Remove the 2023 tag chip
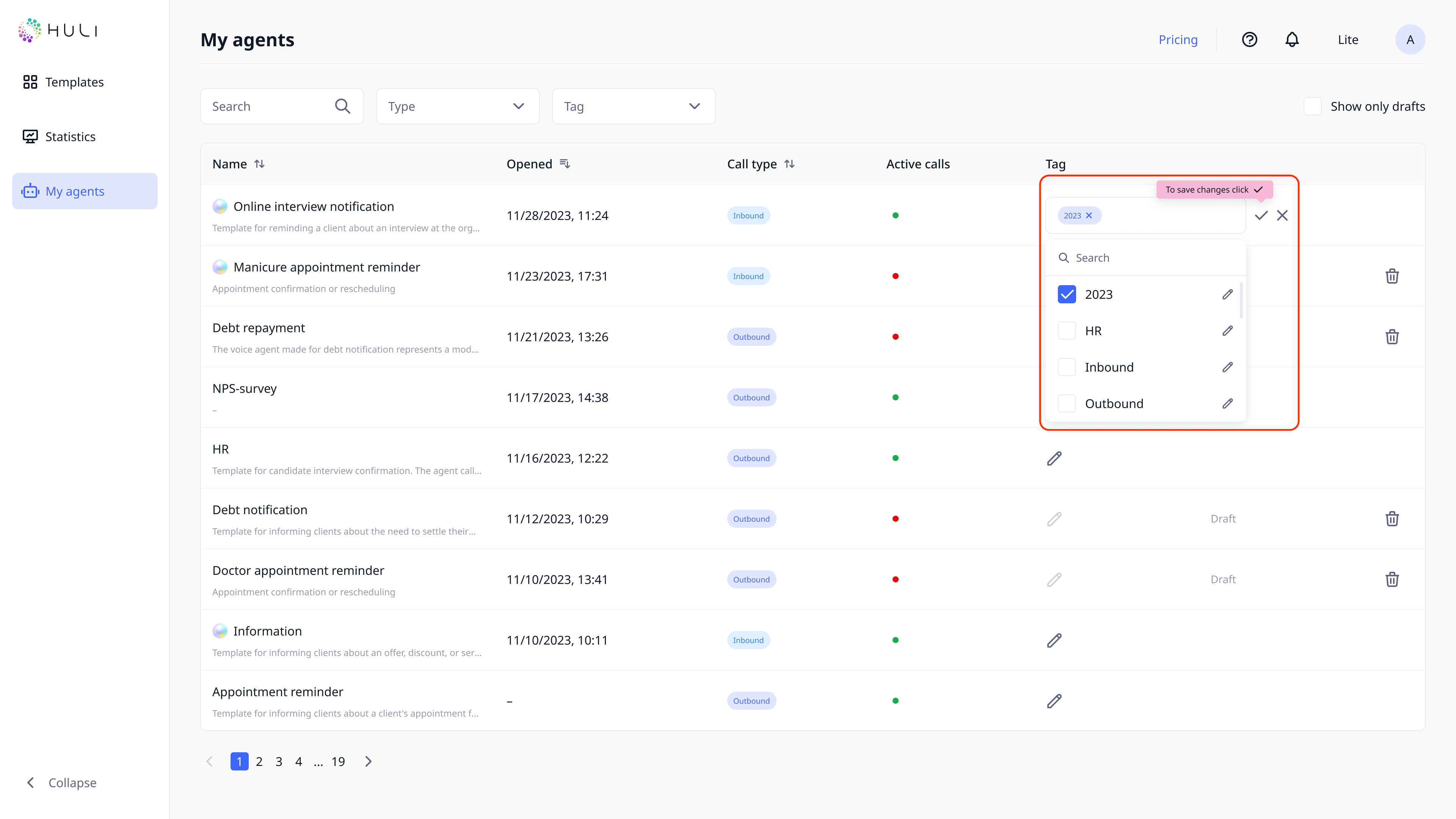This screenshot has width=1456, height=819. click(1089, 215)
